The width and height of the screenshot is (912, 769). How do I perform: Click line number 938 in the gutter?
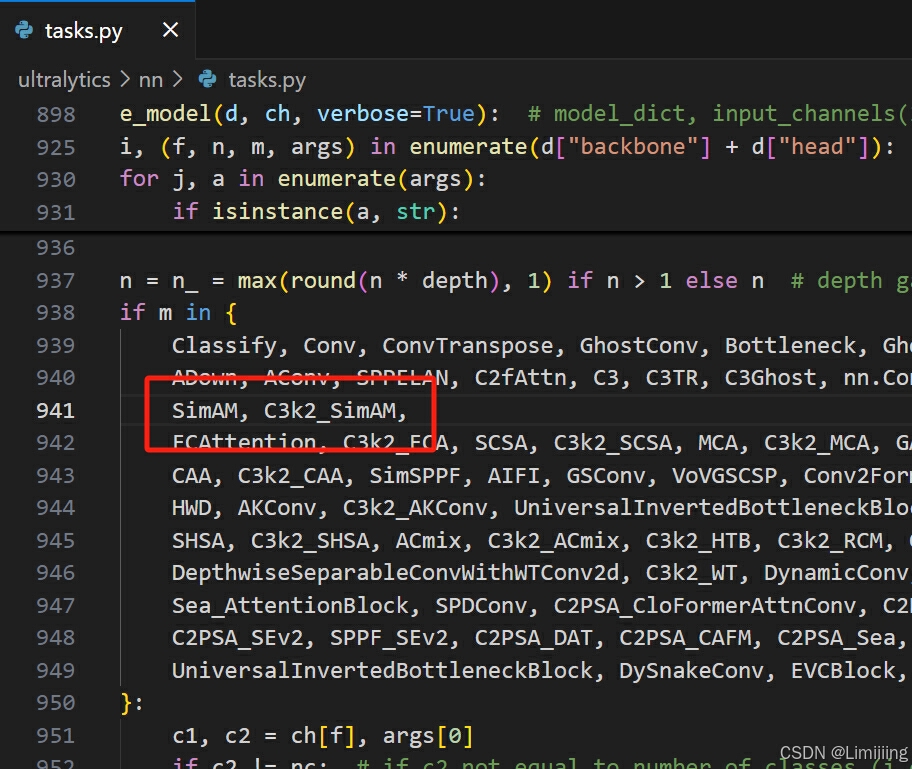pyautogui.click(x=56, y=313)
